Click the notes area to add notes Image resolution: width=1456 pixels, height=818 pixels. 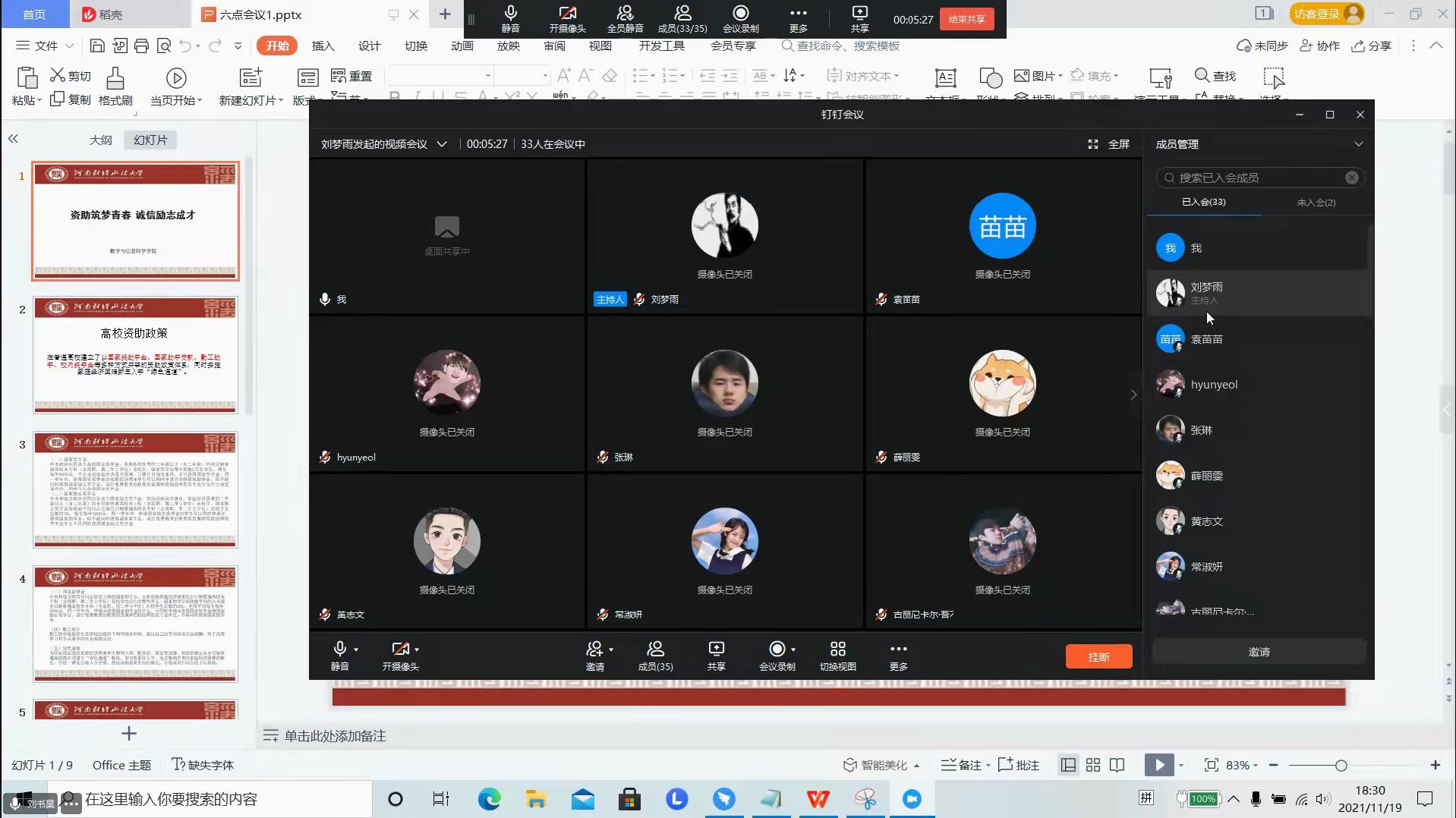coord(335,736)
